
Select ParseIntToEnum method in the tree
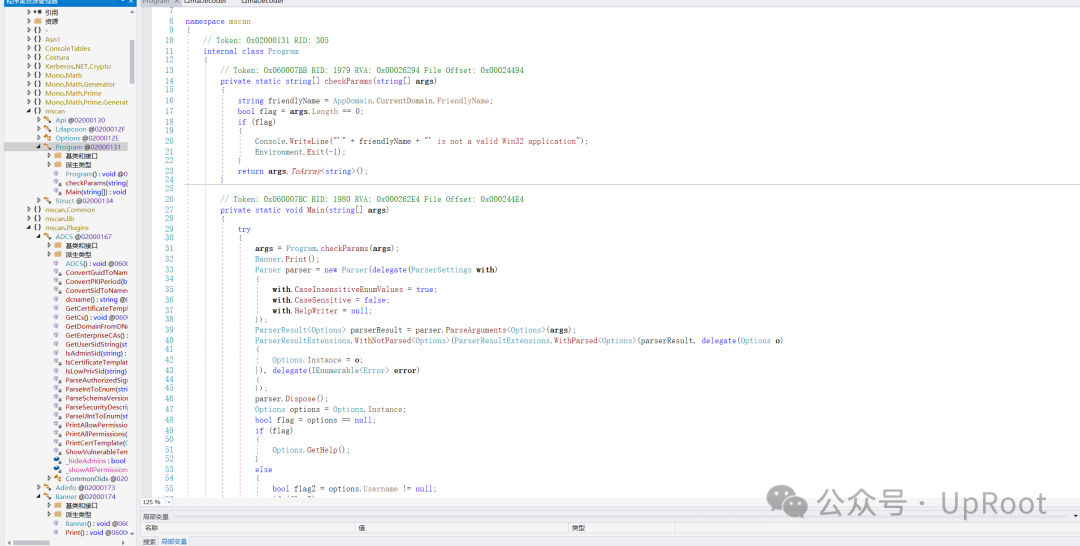point(96,388)
